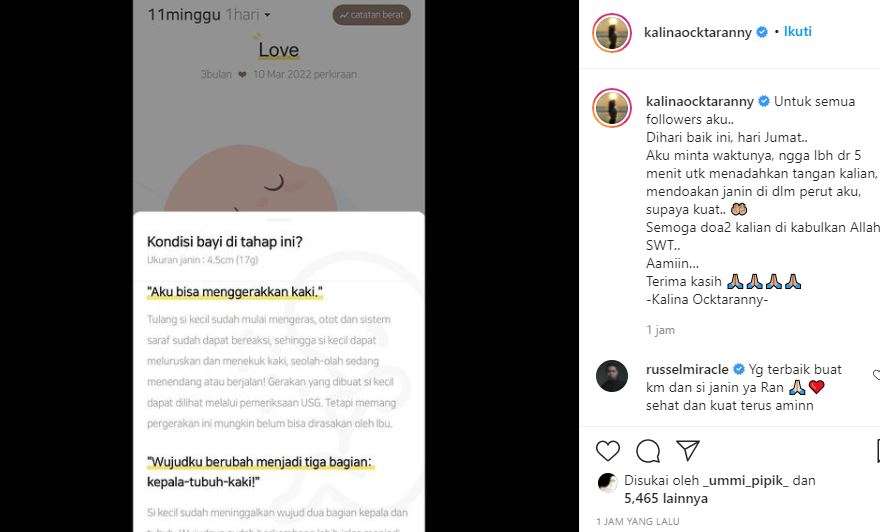The height and width of the screenshot is (532, 880).
Task: Open russelmiracle username link
Action: pos(687,369)
